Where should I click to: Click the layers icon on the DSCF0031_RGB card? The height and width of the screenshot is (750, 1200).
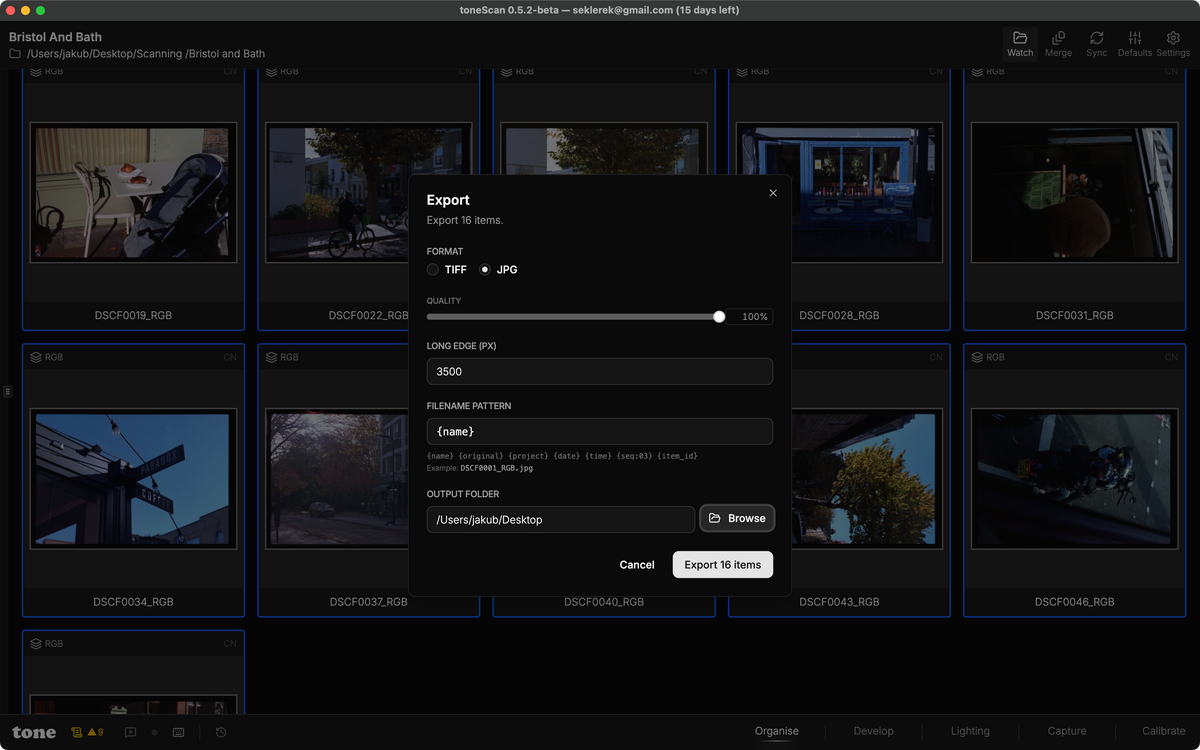[977, 72]
